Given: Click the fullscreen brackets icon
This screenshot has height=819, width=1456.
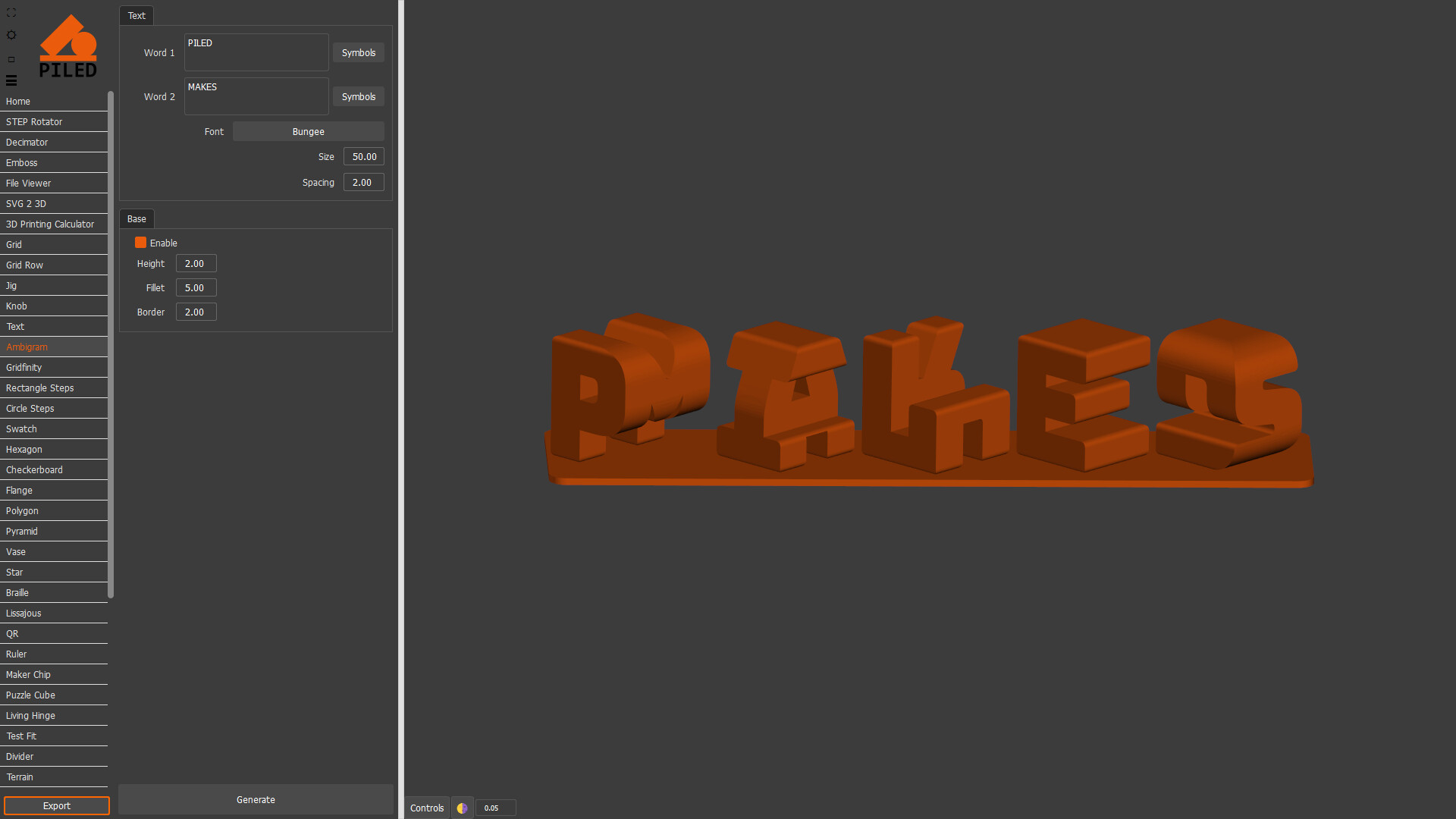Looking at the screenshot, I should tap(11, 13).
